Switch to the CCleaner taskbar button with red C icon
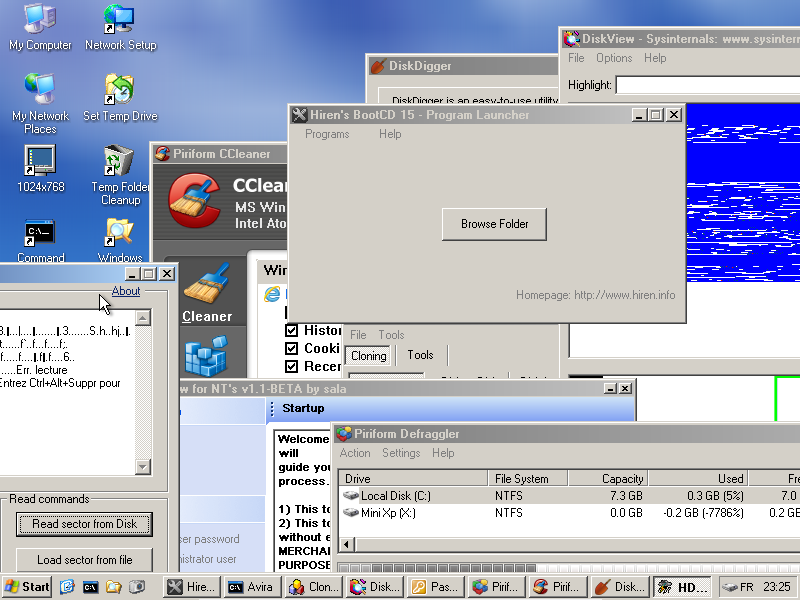 click(559, 587)
